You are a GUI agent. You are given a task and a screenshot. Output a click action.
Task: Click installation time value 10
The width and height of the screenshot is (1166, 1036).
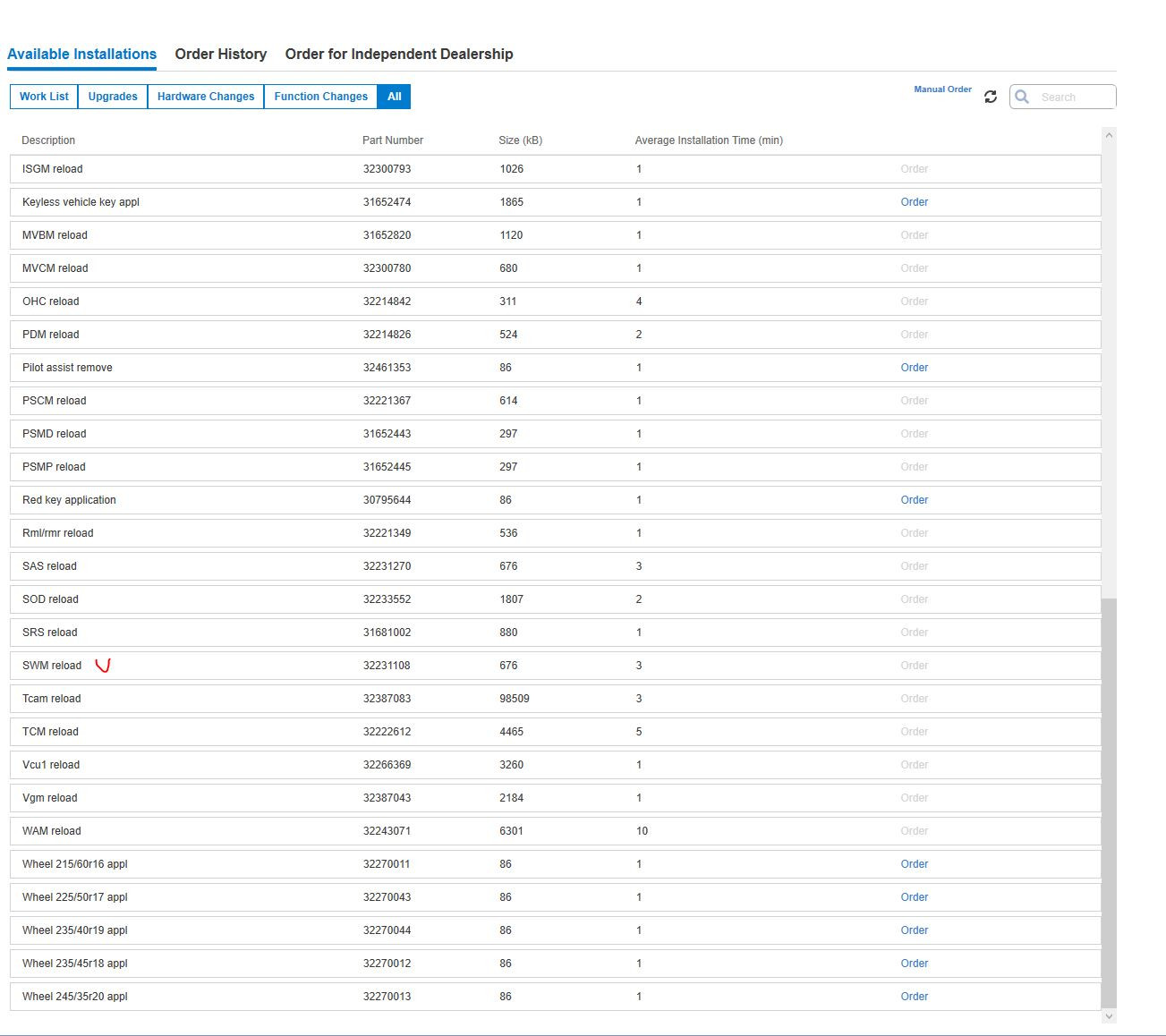[x=642, y=831]
